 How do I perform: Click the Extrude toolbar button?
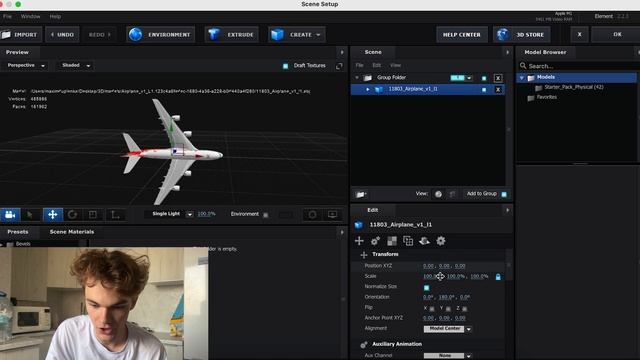(x=231, y=35)
